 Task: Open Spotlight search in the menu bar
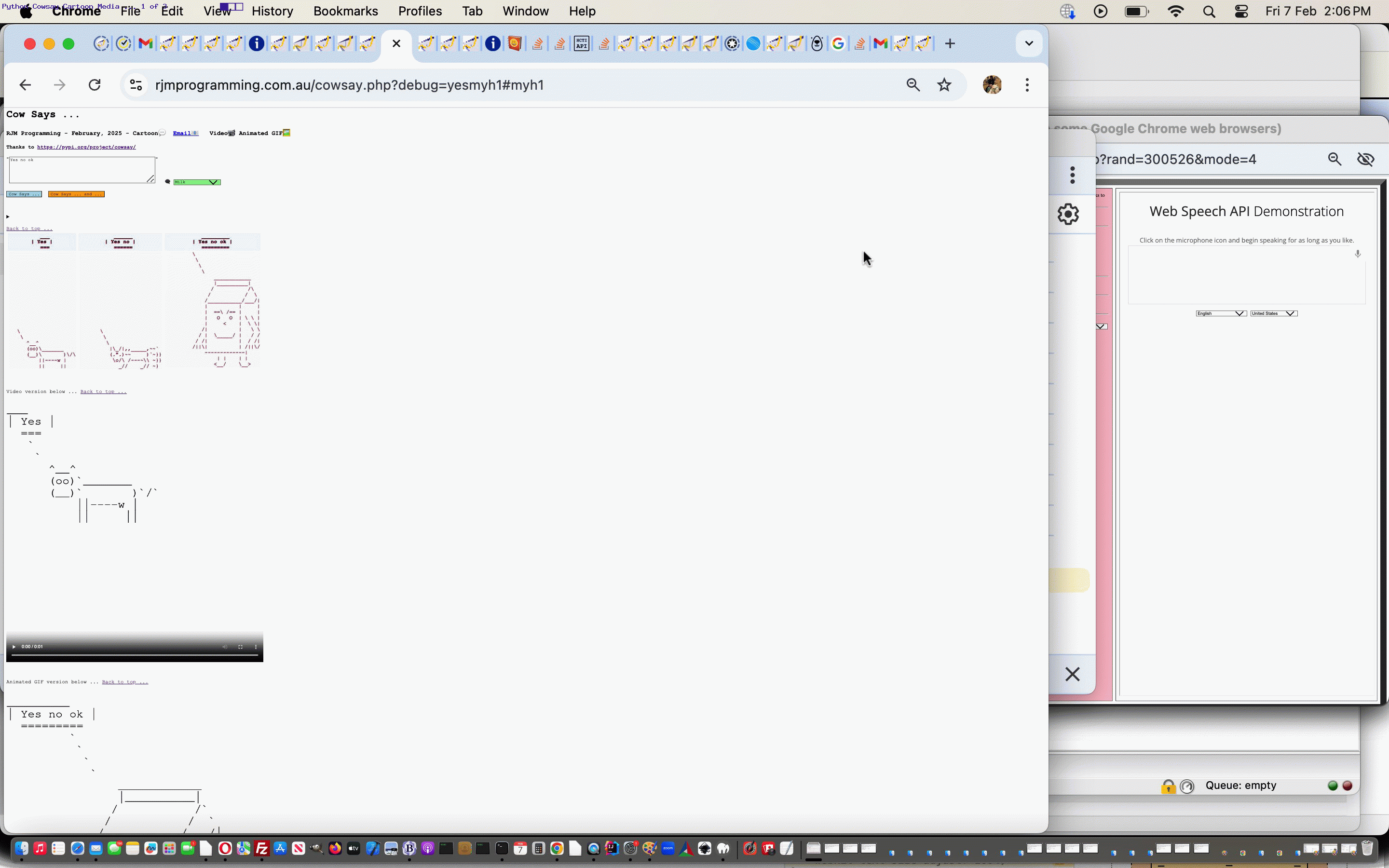pyautogui.click(x=1209, y=12)
